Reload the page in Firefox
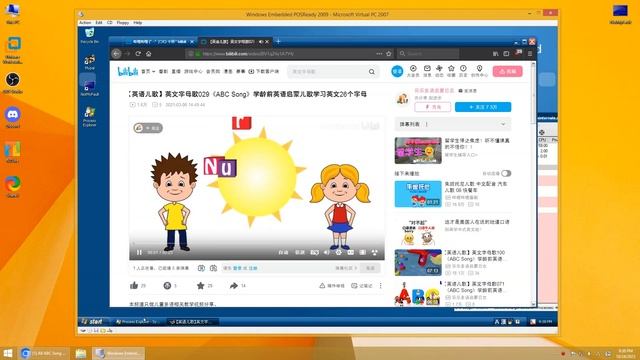Image resolution: width=640 pixels, height=360 pixels. click(138, 53)
